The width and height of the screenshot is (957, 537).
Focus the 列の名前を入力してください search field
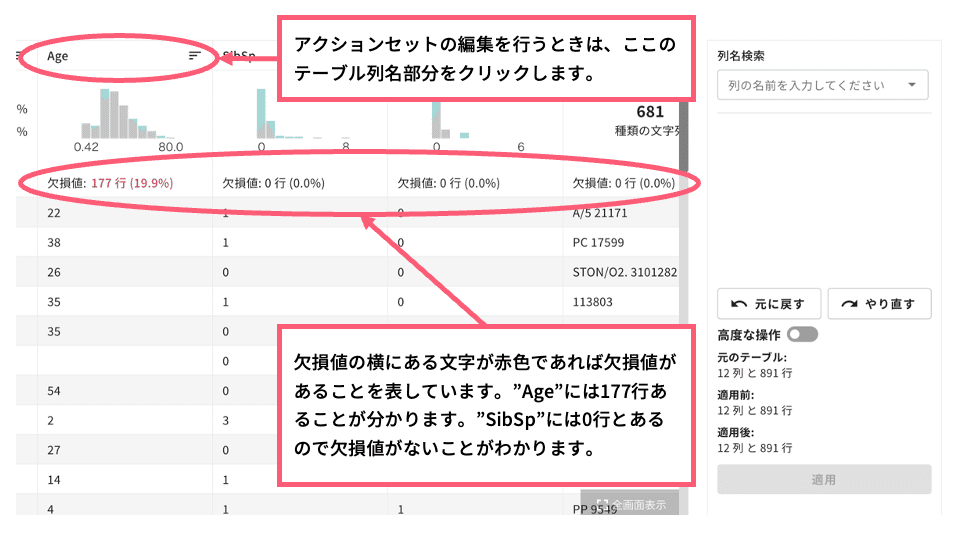click(822, 85)
